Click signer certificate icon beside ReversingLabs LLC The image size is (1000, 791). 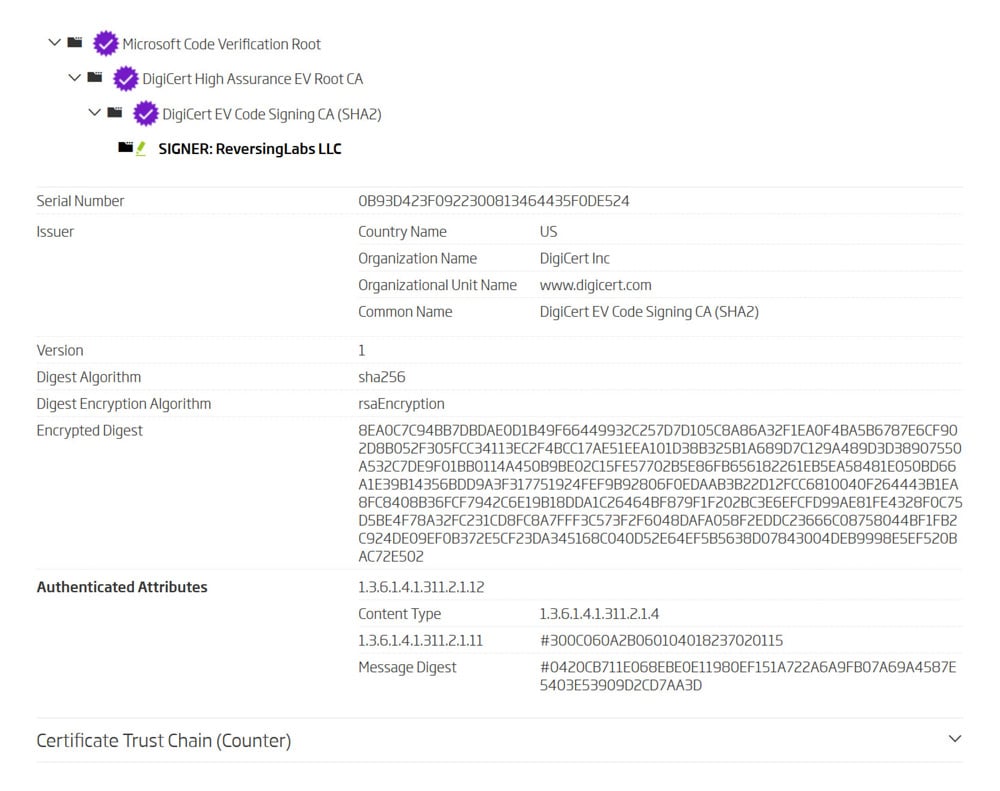pos(133,148)
